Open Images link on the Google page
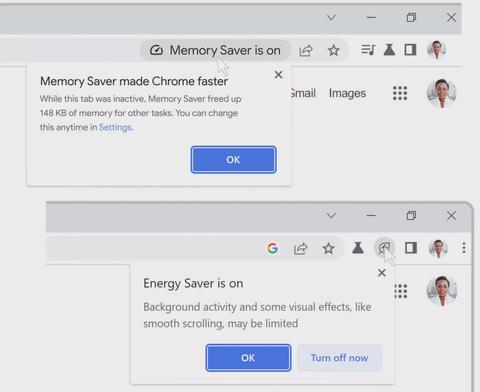Image resolution: width=480 pixels, height=392 pixels. [x=347, y=93]
